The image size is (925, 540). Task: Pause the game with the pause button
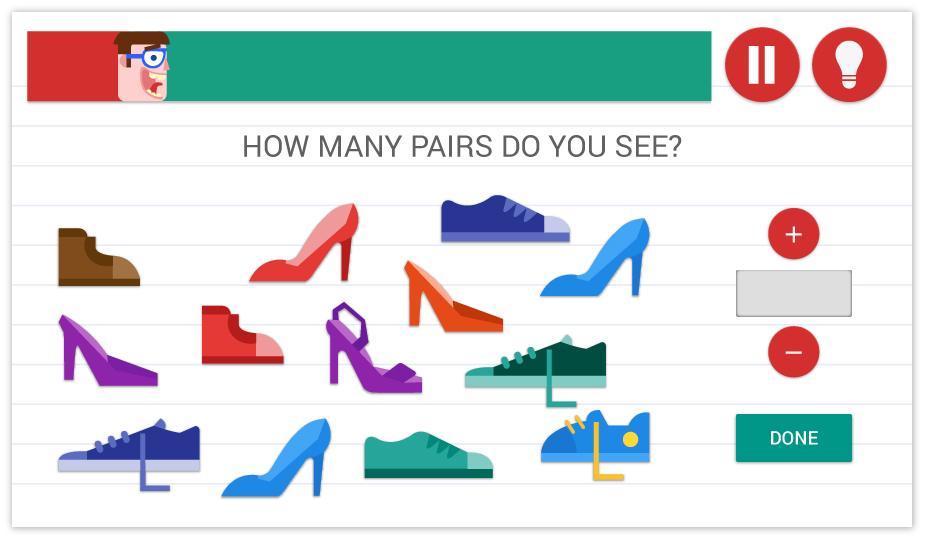762,65
